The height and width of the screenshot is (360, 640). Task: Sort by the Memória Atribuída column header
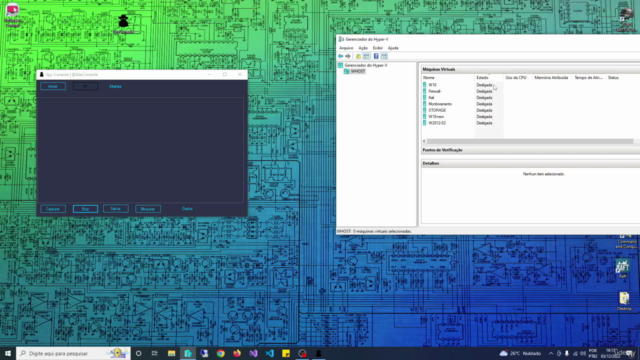(x=552, y=78)
